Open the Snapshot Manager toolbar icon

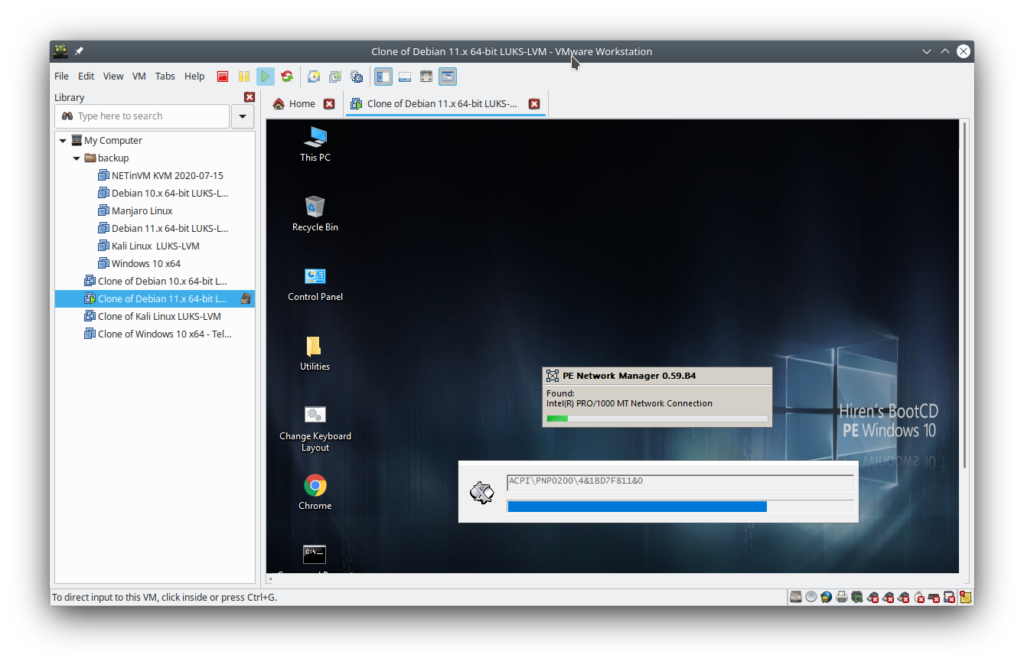pos(357,76)
